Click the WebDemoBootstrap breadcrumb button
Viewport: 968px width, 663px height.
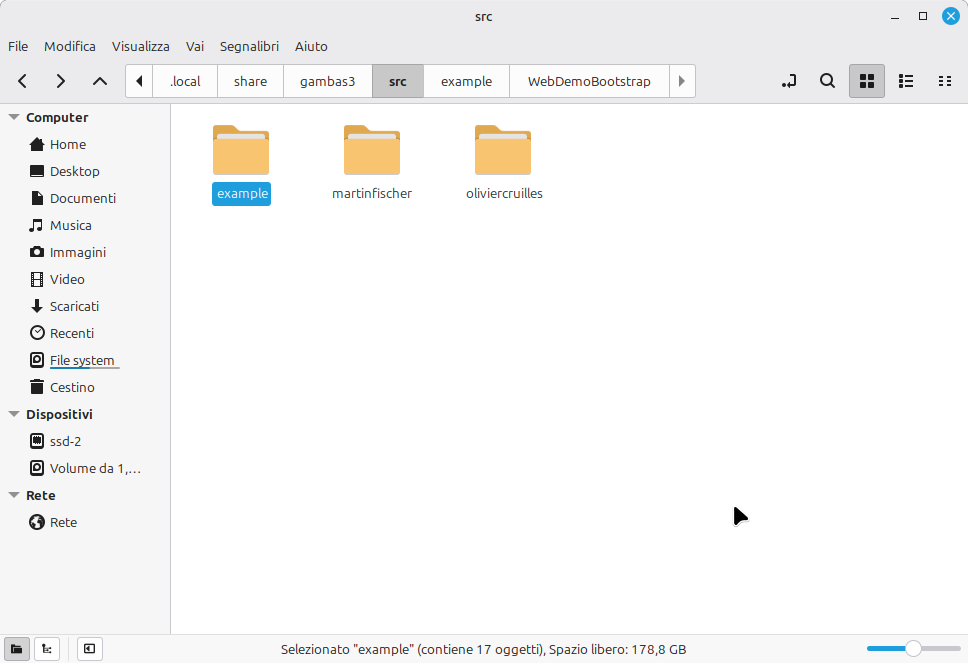[x=588, y=81]
